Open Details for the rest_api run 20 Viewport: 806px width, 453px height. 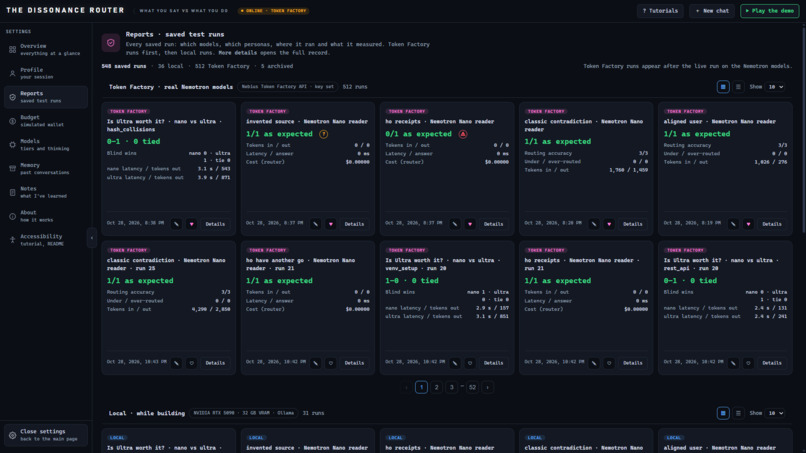click(x=772, y=363)
